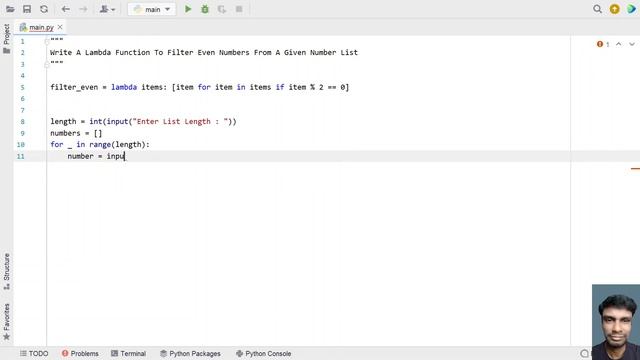Viewport: 640px width, 360px height.
Task: Click the docstring text 'Write A Lambda Function'
Action: coord(100,53)
